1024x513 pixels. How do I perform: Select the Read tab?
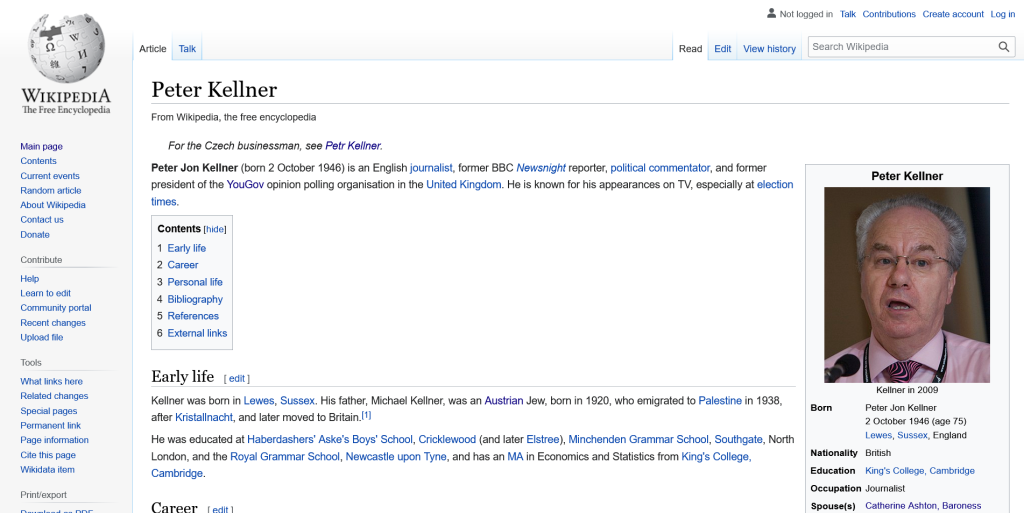coord(690,48)
